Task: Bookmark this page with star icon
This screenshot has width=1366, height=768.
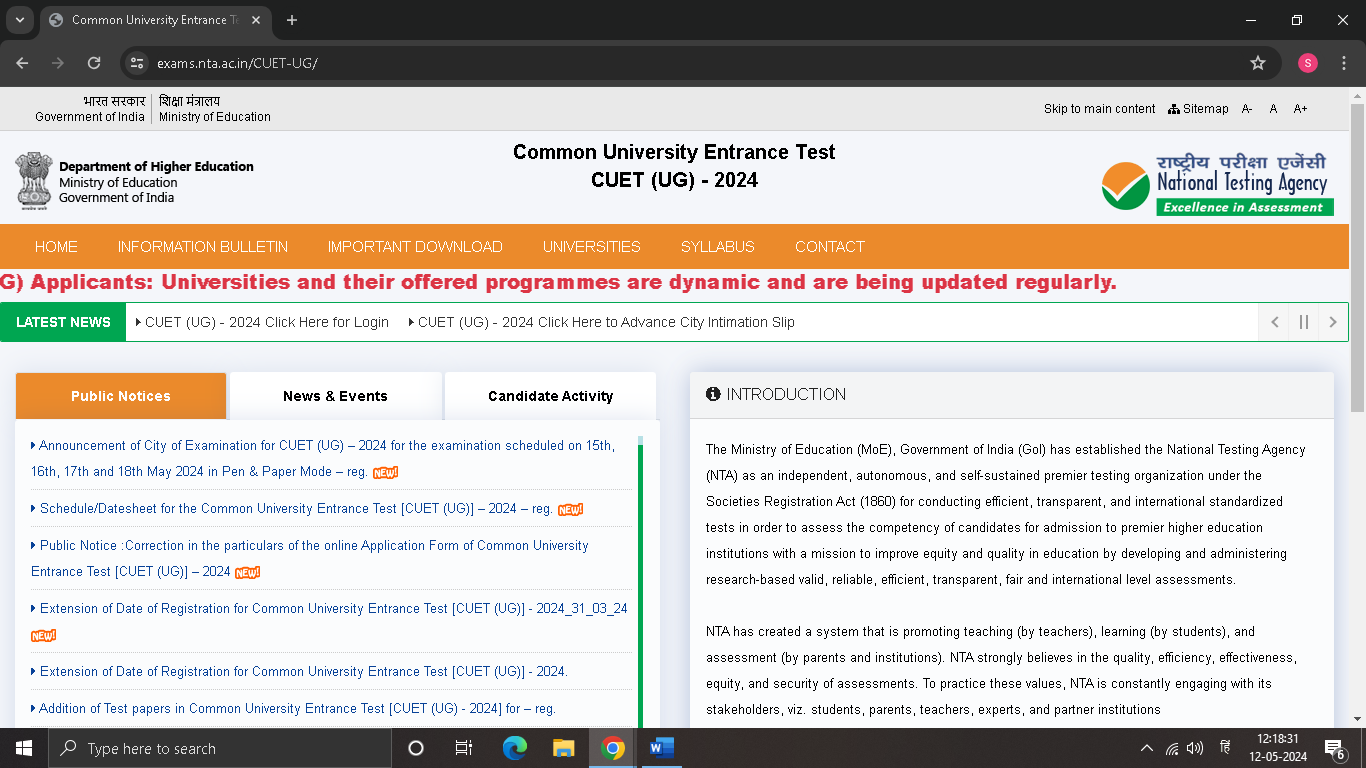Action: [1258, 63]
